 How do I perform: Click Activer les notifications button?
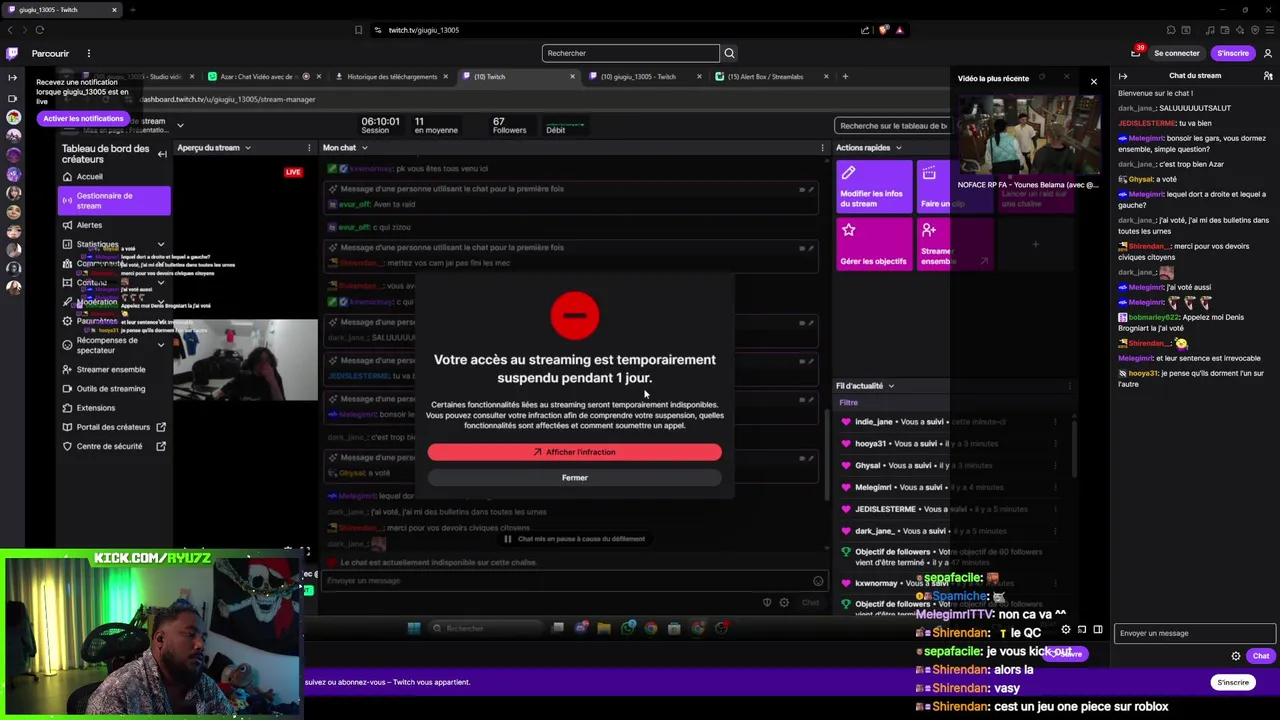point(83,118)
